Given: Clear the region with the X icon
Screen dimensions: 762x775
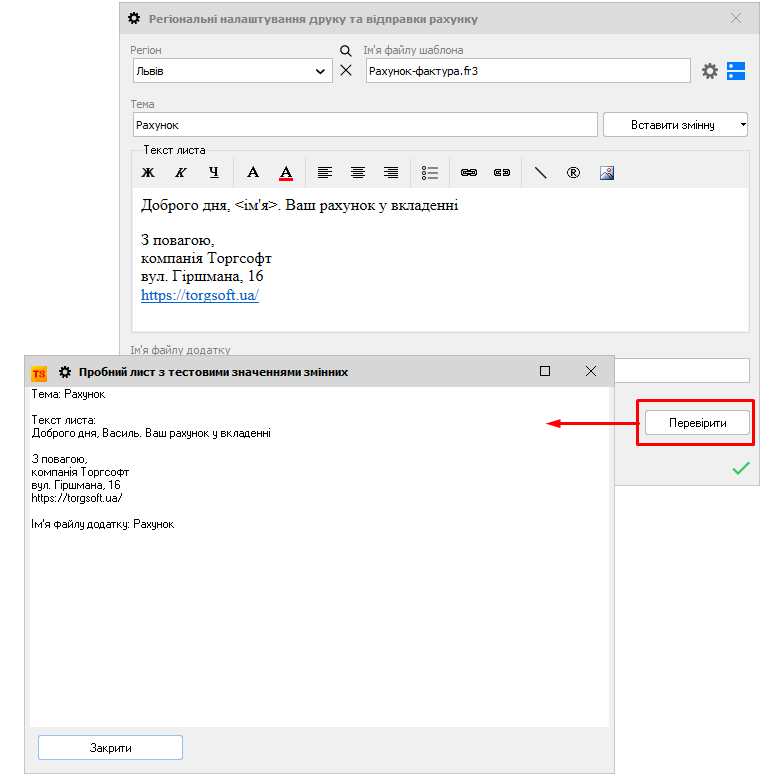Looking at the screenshot, I should (346, 71).
